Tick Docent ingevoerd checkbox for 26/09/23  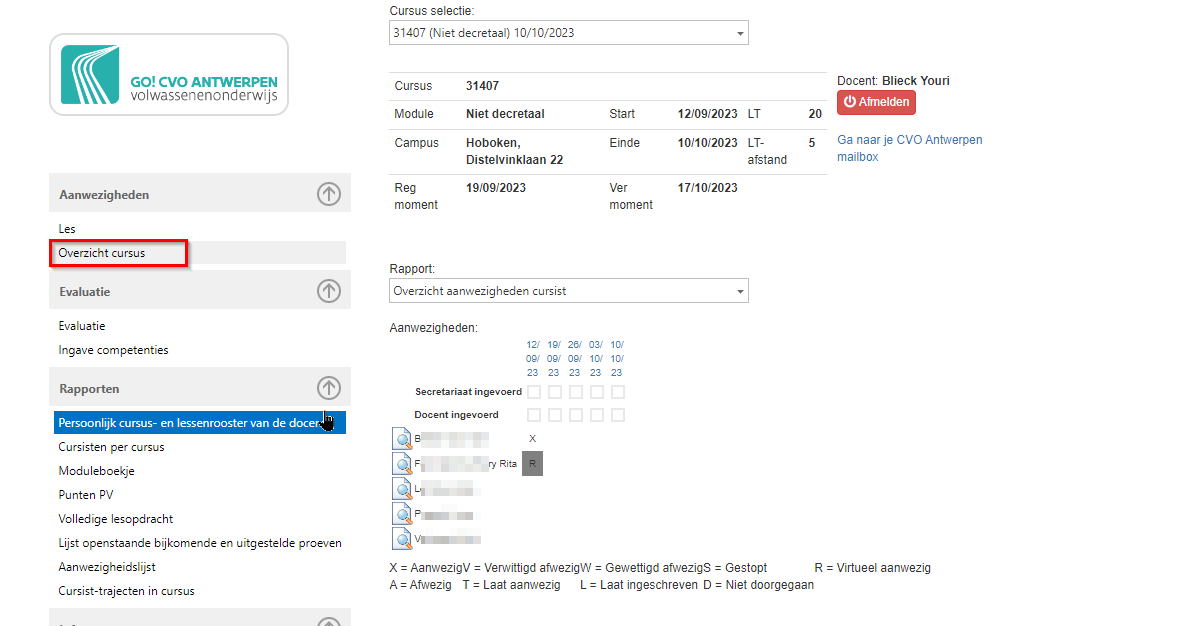click(x=576, y=415)
